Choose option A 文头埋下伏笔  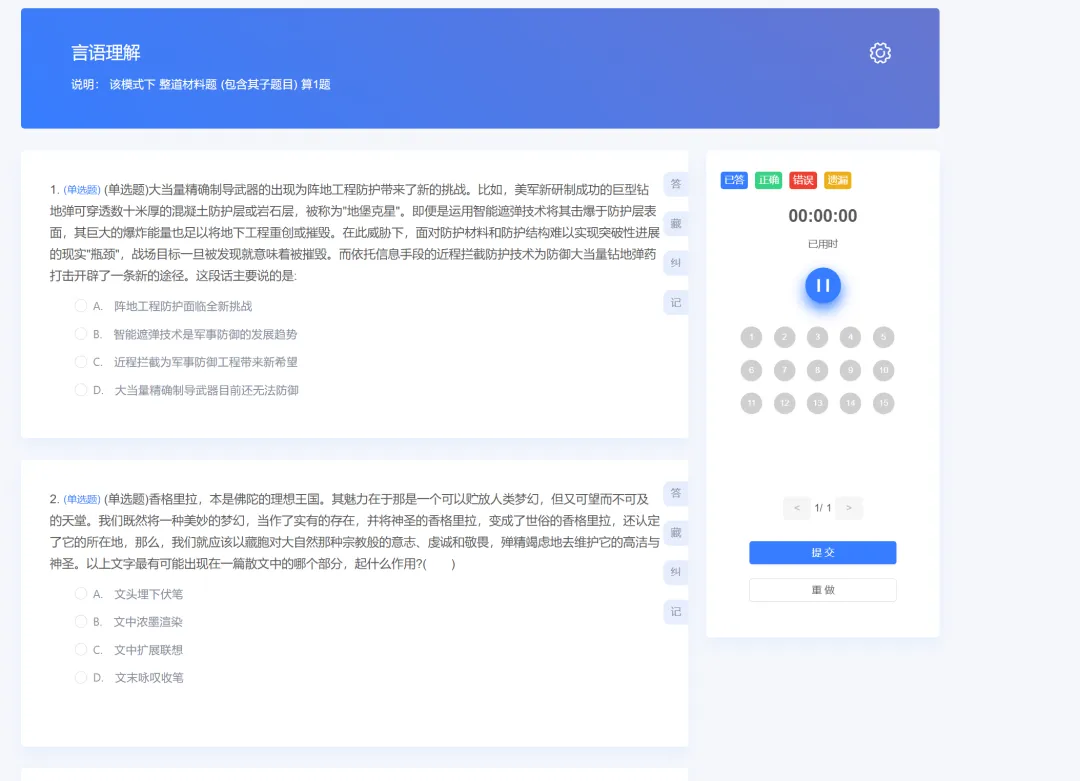point(129,594)
